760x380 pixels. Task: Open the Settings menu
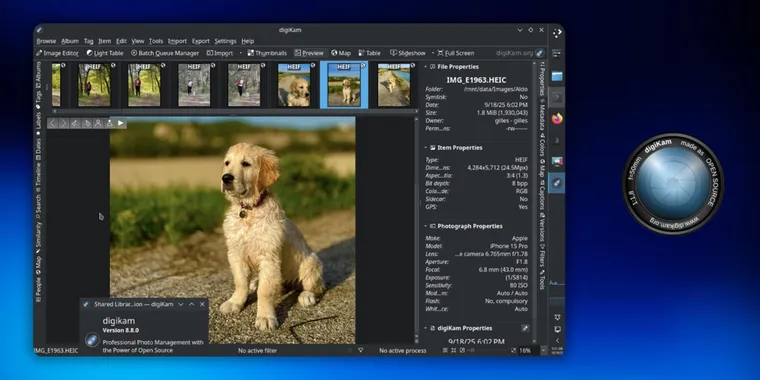pyautogui.click(x=225, y=41)
